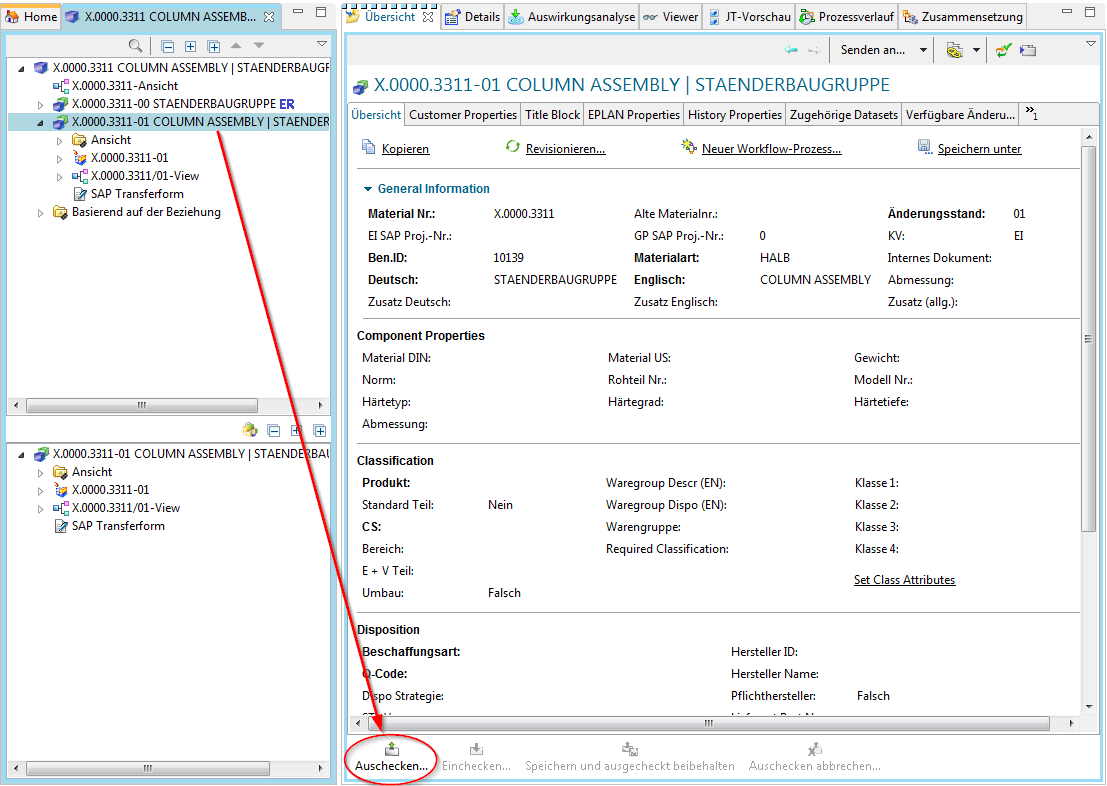Expand the Basierend auf der Beziehung folder
1107x786 pixels.
pyautogui.click(x=41, y=213)
